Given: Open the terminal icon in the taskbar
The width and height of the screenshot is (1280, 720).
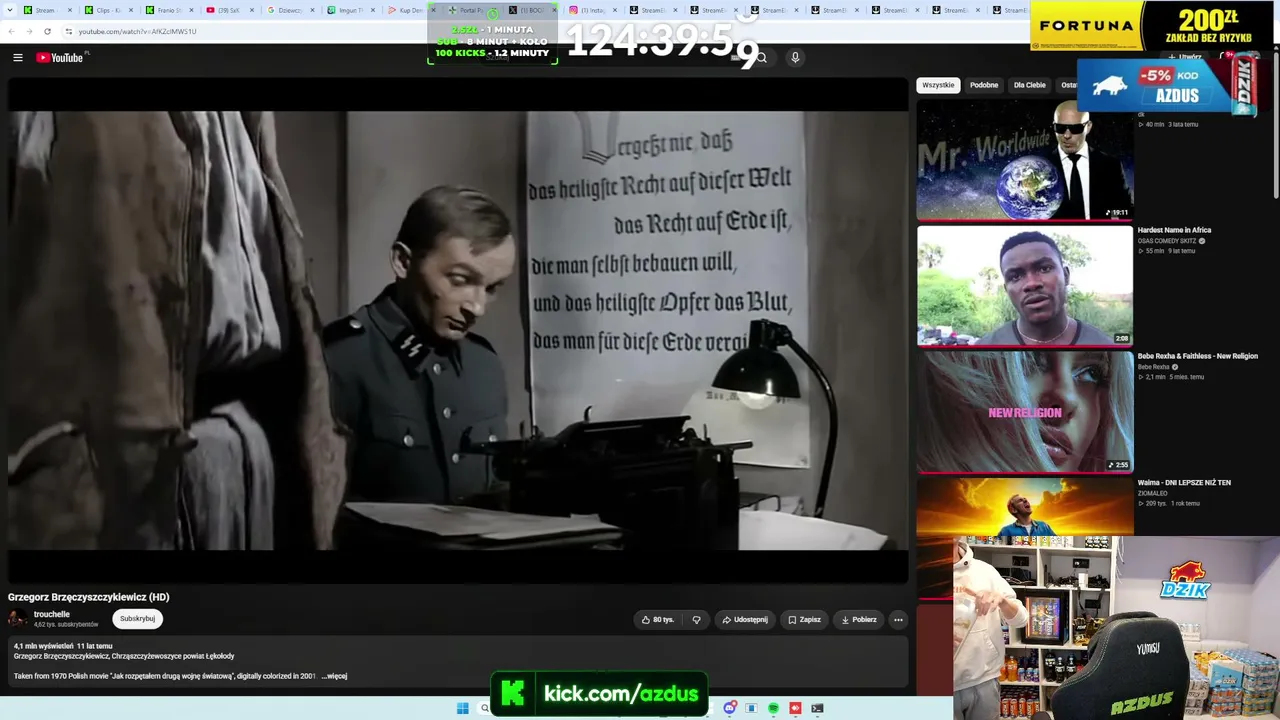Looking at the screenshot, I should coord(817,708).
